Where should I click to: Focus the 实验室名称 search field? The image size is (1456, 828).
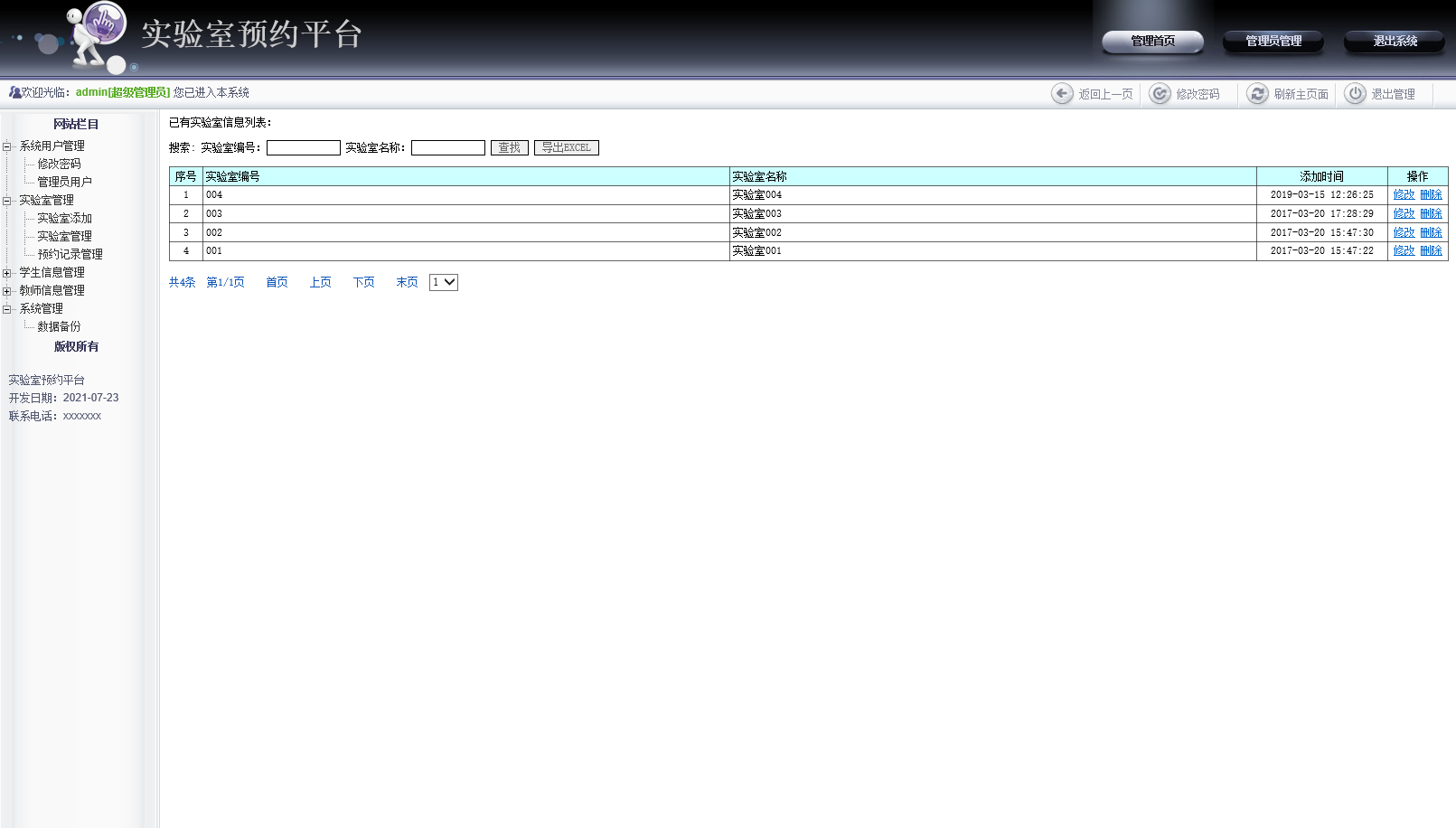448,147
